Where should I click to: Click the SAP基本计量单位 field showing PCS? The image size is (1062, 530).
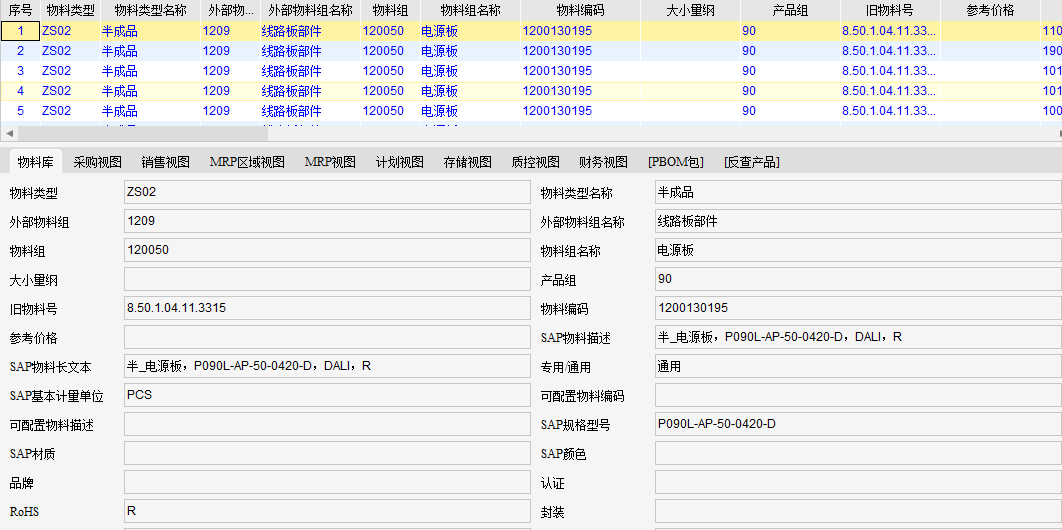point(327,395)
